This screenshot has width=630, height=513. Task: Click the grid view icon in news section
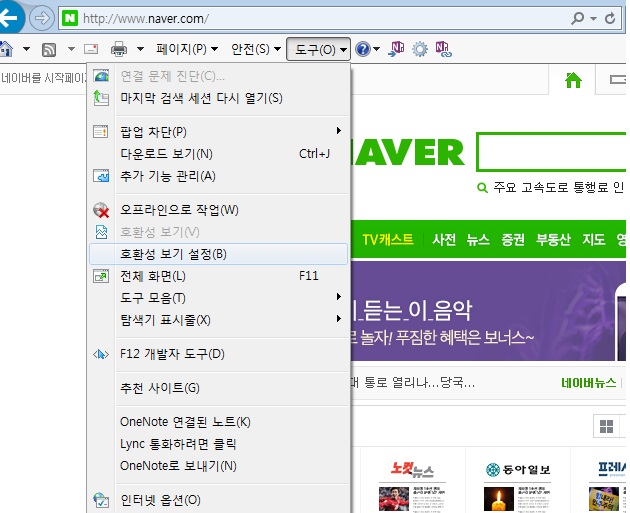pyautogui.click(x=606, y=427)
